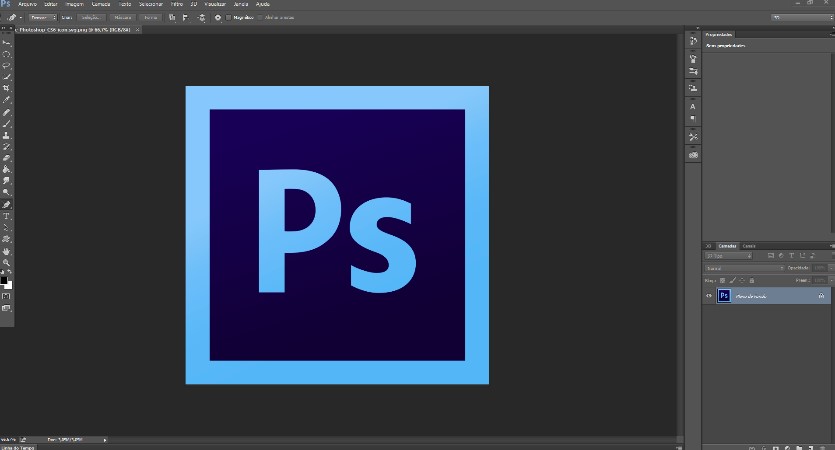Create a new group folder in Layers panel

[x=799, y=448]
